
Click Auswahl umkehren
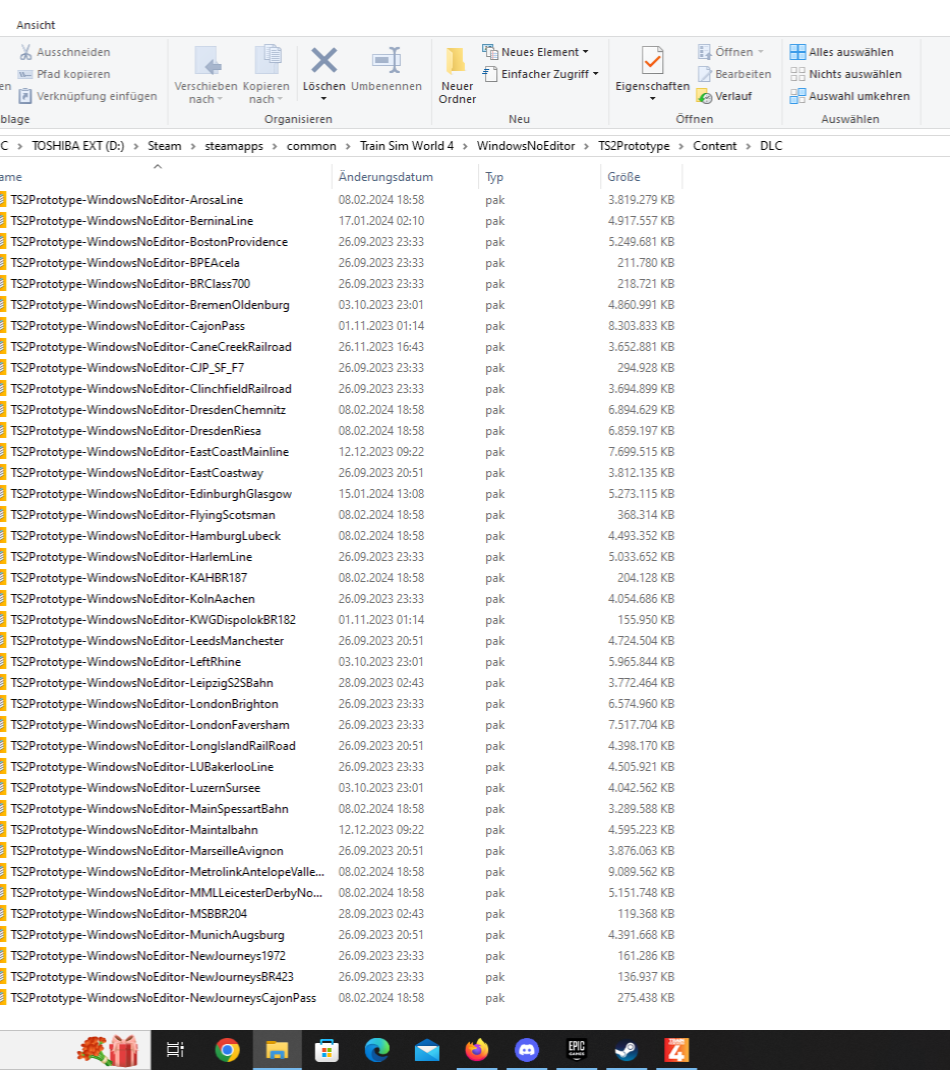pyautogui.click(x=850, y=96)
